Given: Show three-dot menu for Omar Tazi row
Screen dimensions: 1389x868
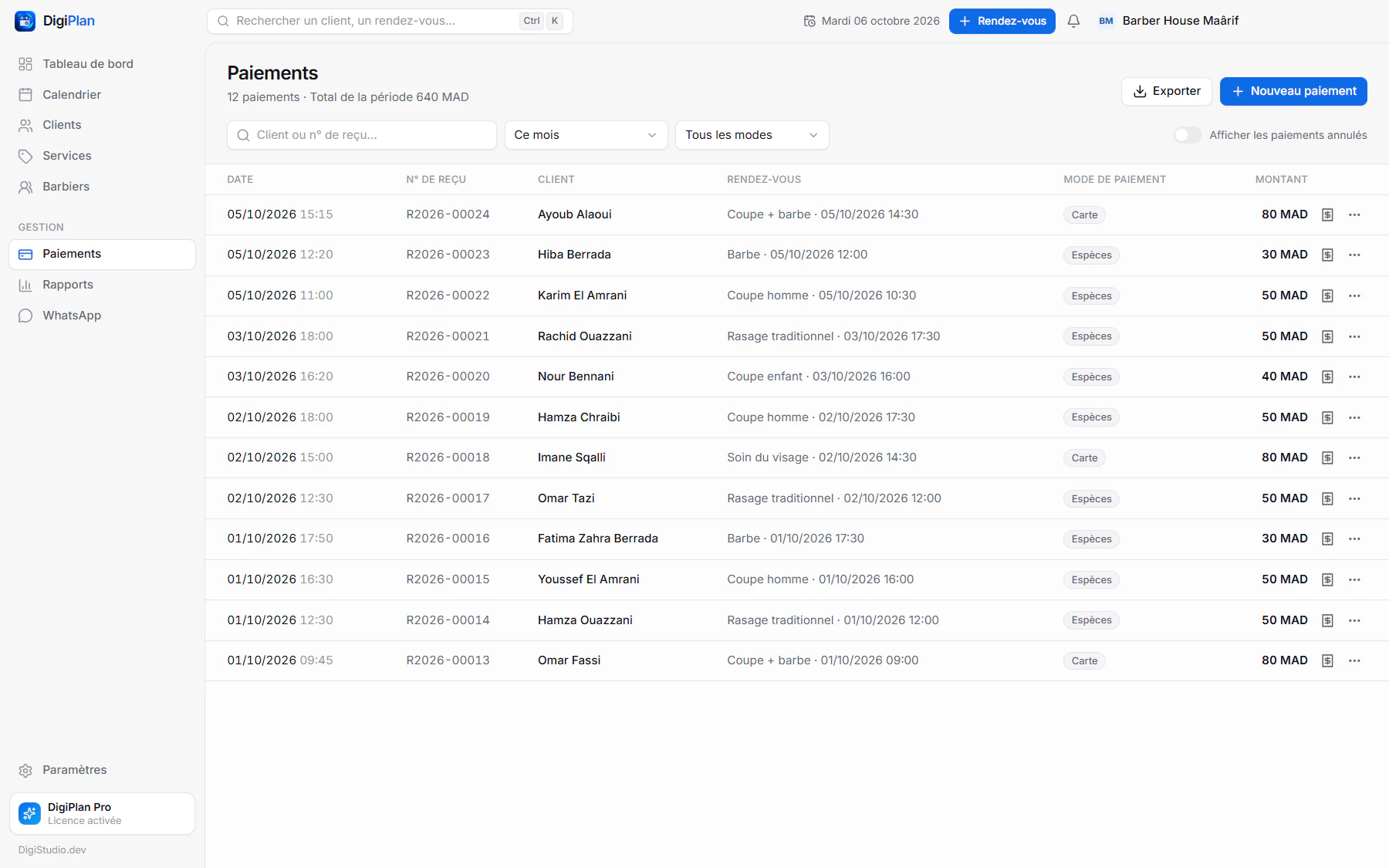Looking at the screenshot, I should (x=1354, y=498).
